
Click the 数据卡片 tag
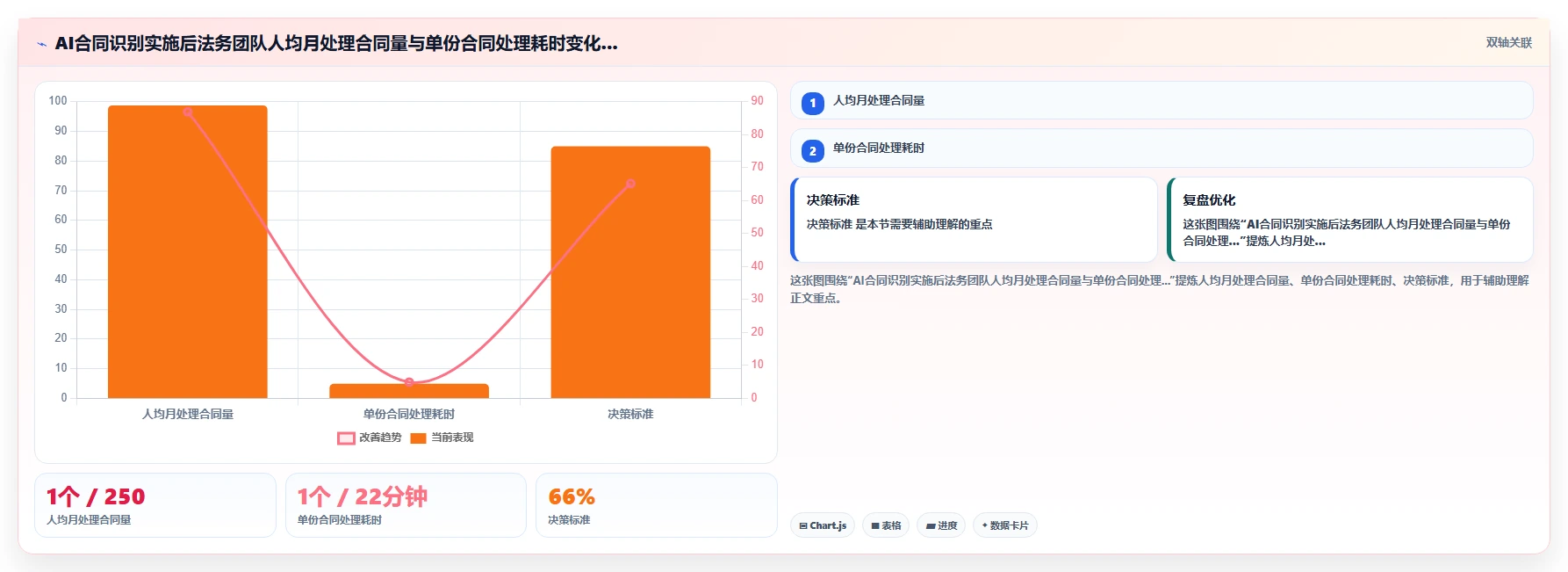[1005, 525]
